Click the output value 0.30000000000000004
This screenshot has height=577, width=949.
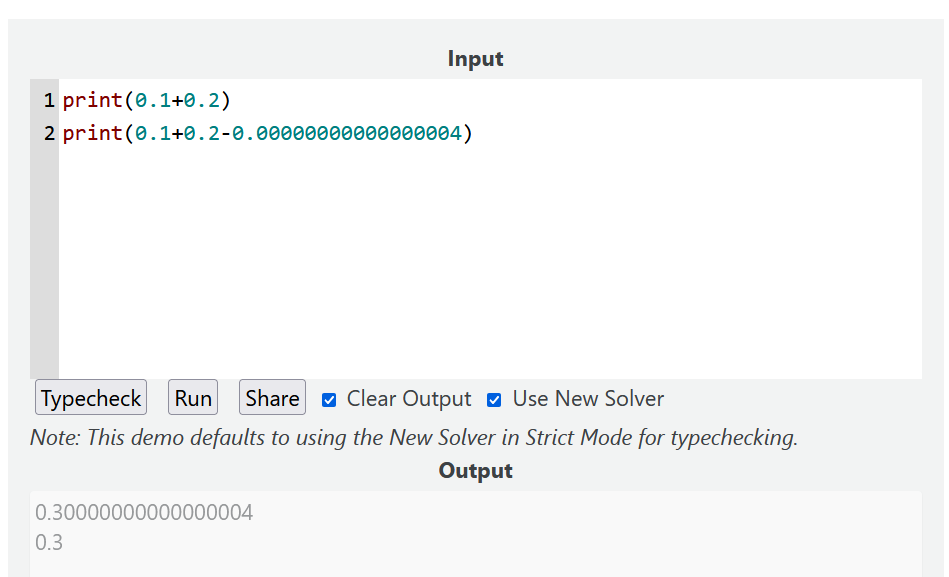pos(144,513)
